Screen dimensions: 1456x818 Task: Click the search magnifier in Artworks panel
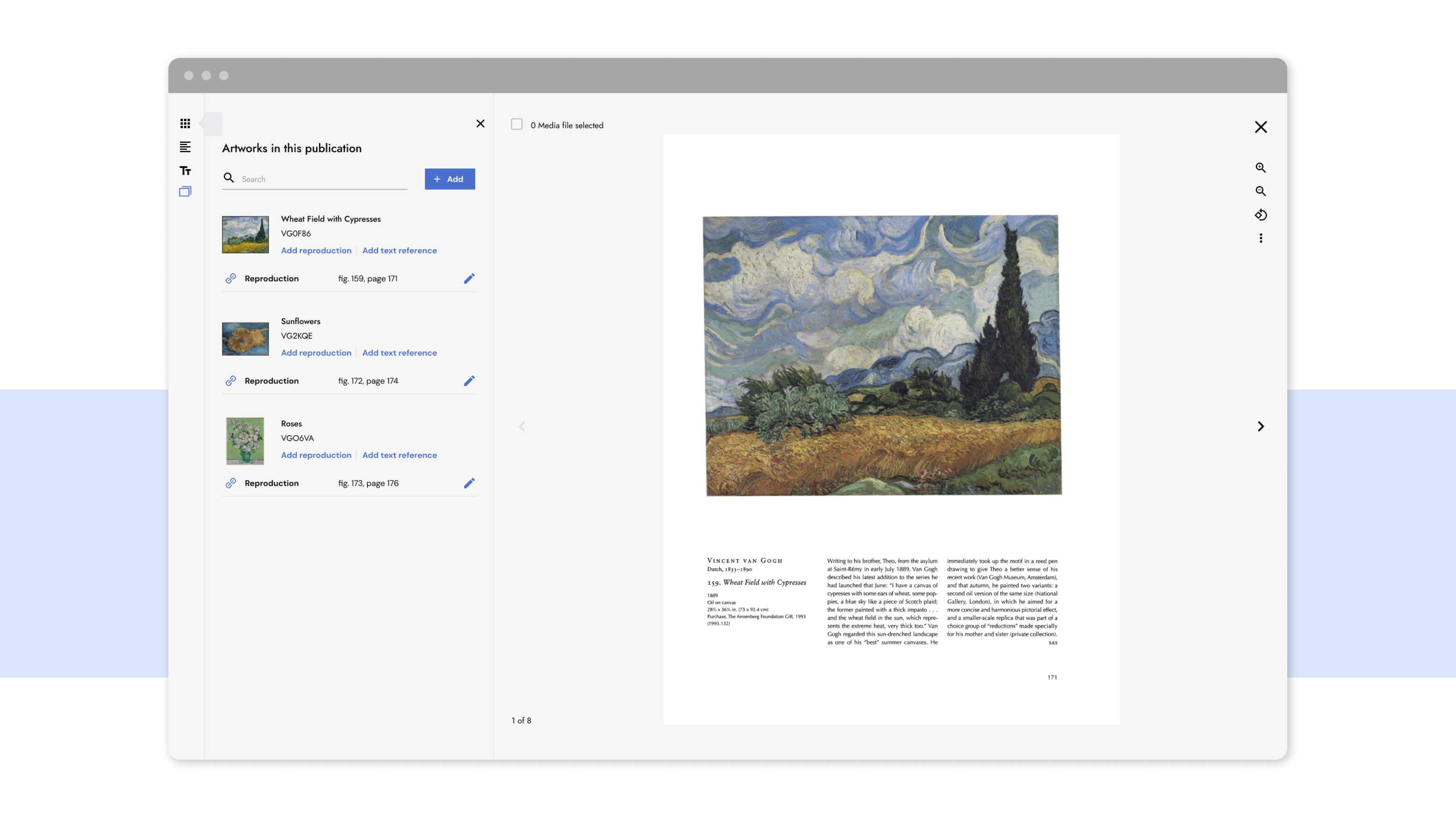coord(229,178)
